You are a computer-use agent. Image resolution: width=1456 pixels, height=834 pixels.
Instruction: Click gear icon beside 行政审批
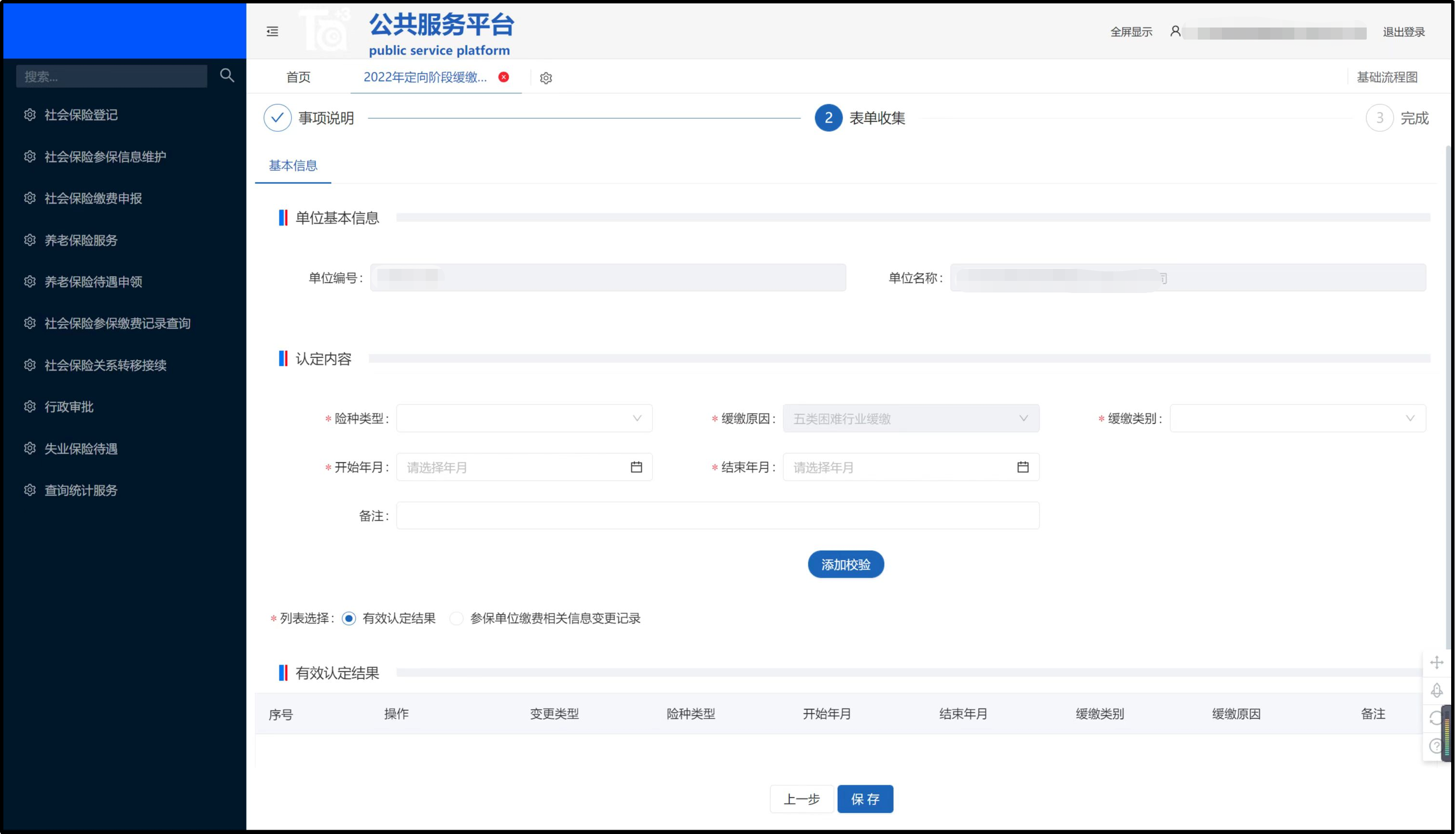[30, 407]
